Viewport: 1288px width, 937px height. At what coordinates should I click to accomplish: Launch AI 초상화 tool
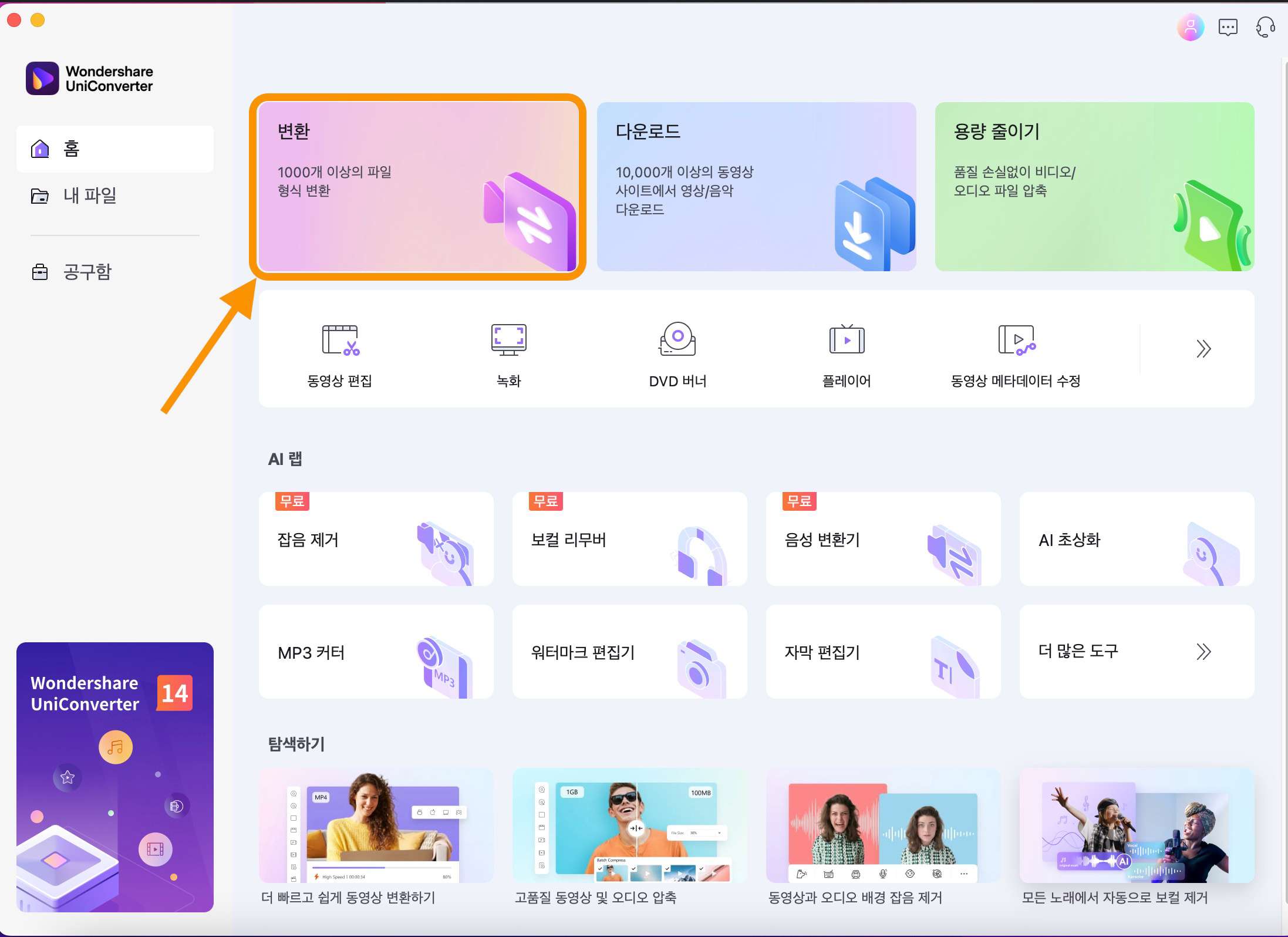[x=1137, y=539]
